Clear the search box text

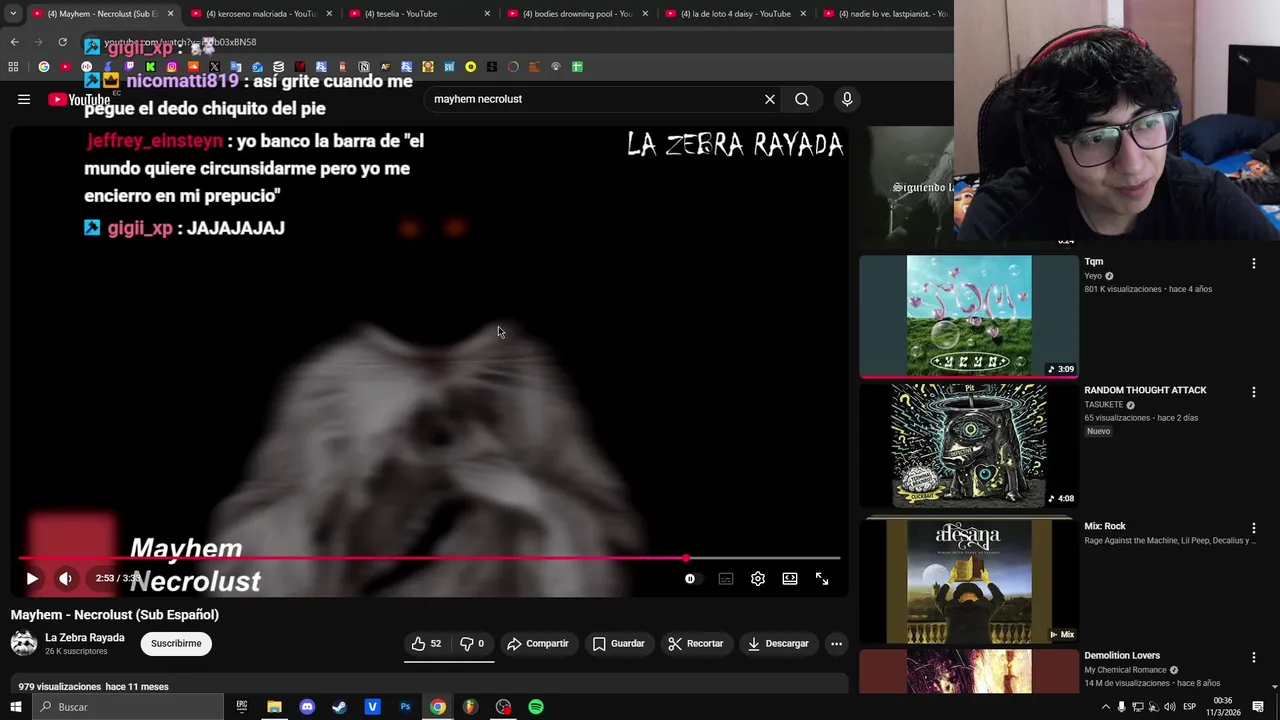pyautogui.click(x=770, y=99)
